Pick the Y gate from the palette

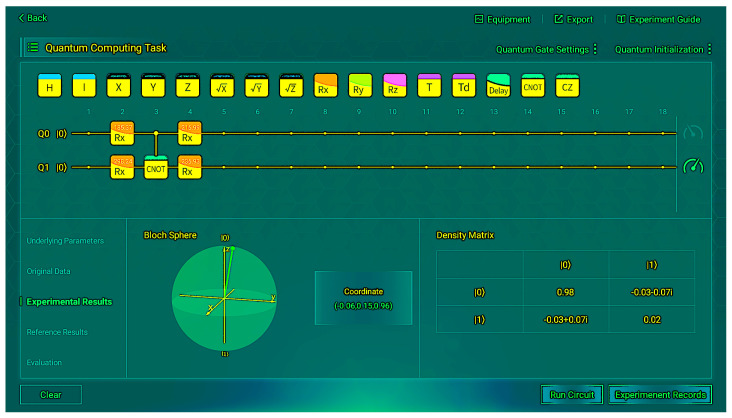[153, 85]
